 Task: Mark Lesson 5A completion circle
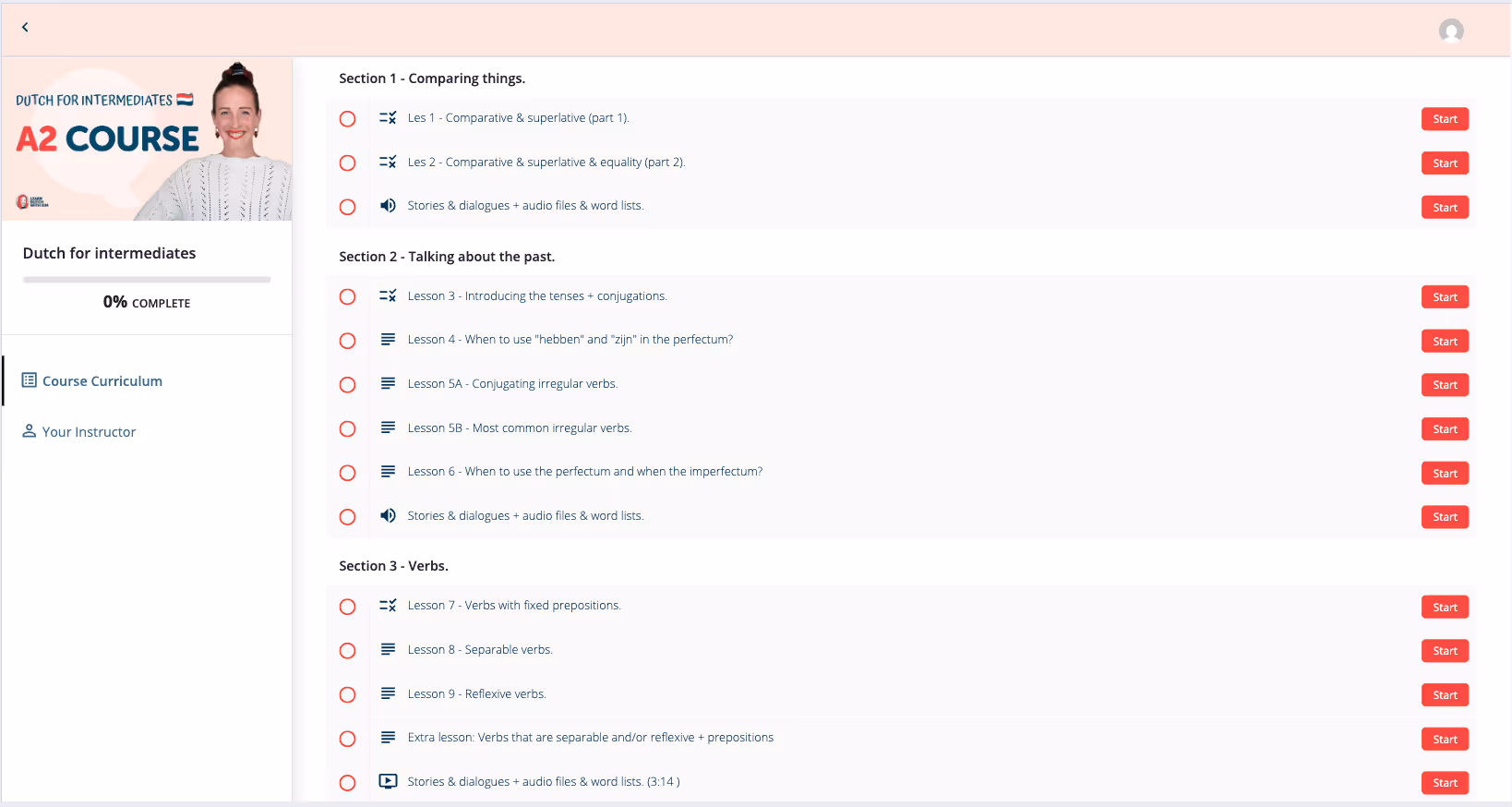click(x=347, y=385)
